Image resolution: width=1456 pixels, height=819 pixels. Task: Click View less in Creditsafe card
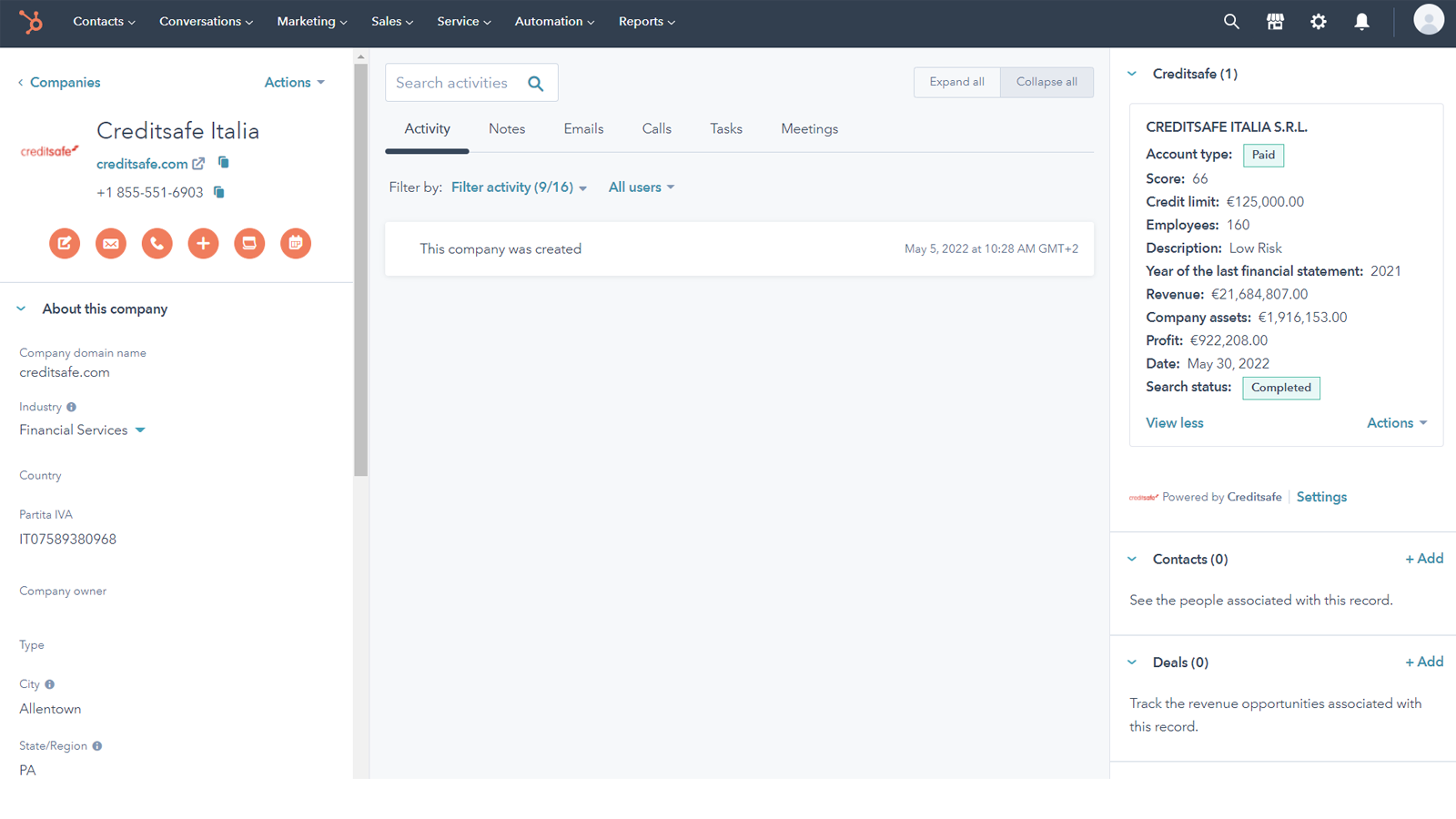[x=1174, y=423]
